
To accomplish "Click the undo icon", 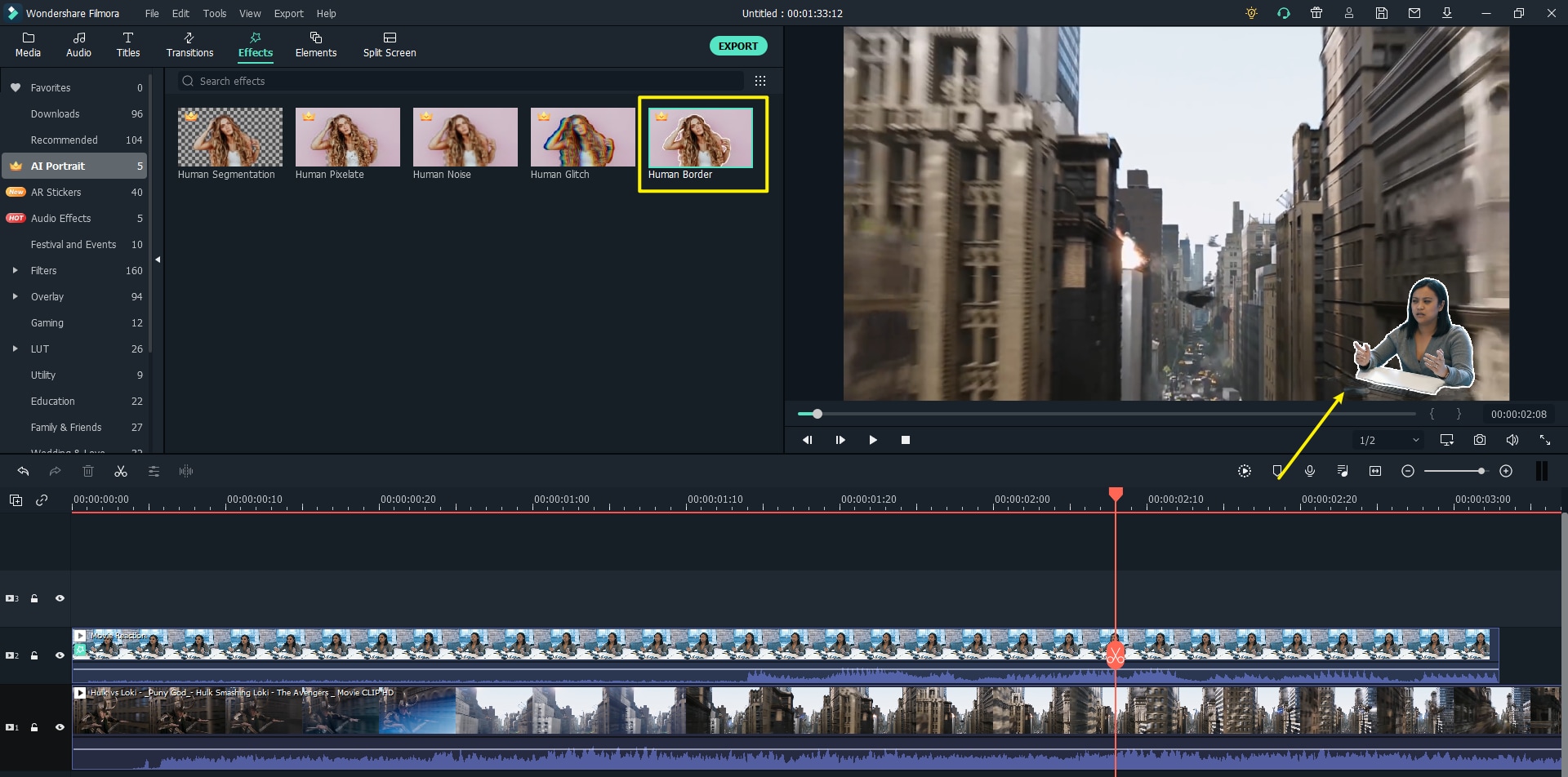I will pos(23,471).
